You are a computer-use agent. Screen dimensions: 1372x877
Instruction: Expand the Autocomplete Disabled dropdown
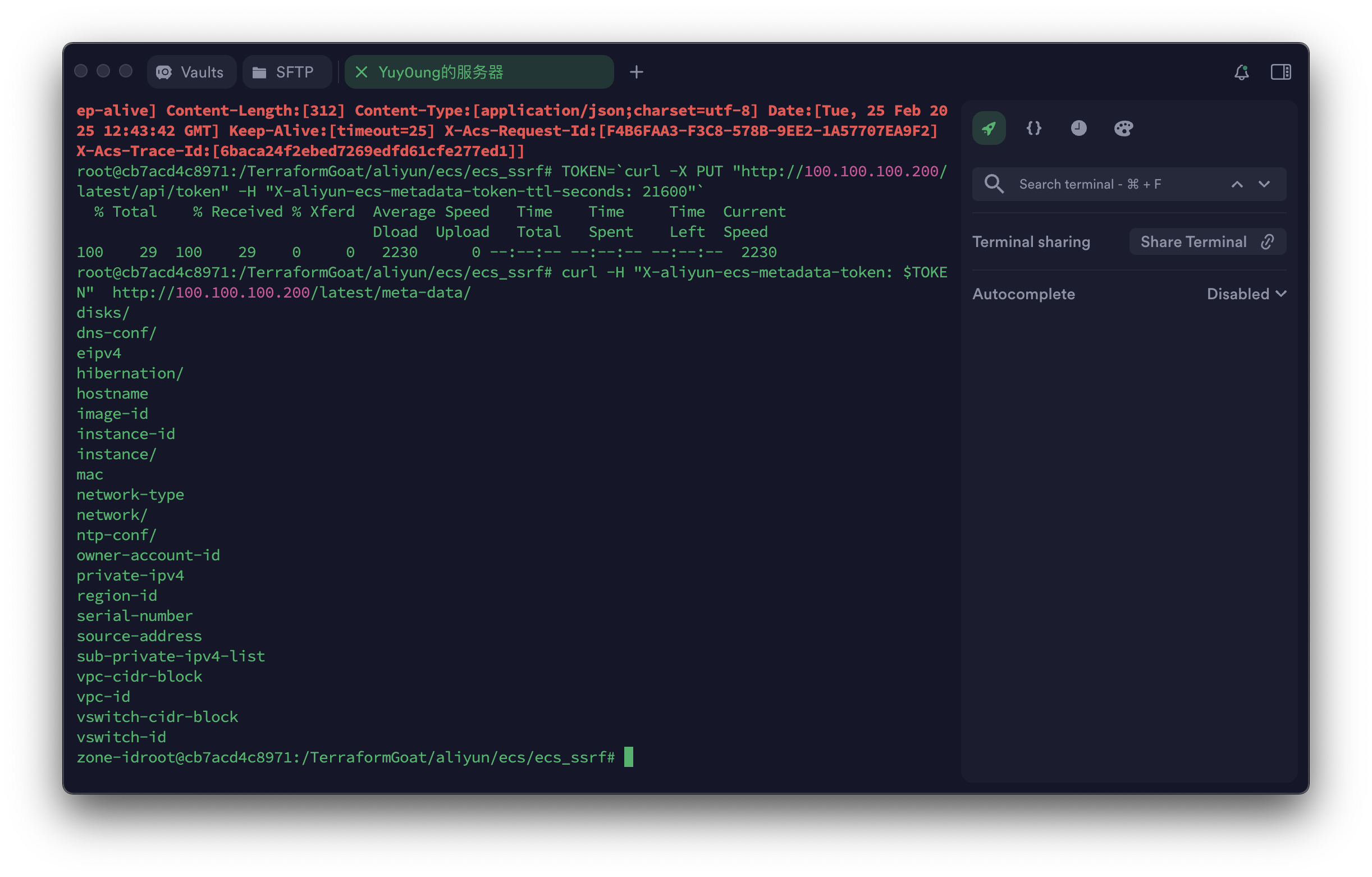(x=1246, y=294)
